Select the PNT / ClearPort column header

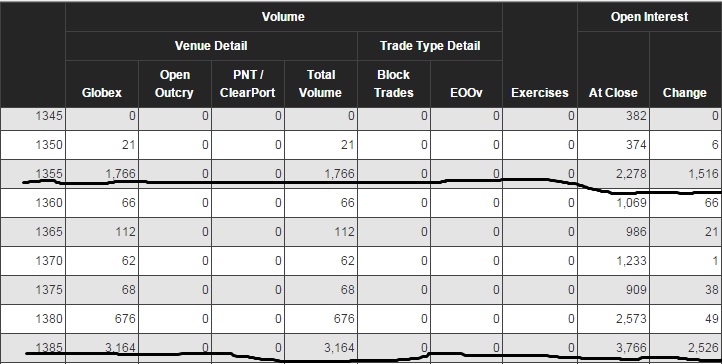(248, 84)
